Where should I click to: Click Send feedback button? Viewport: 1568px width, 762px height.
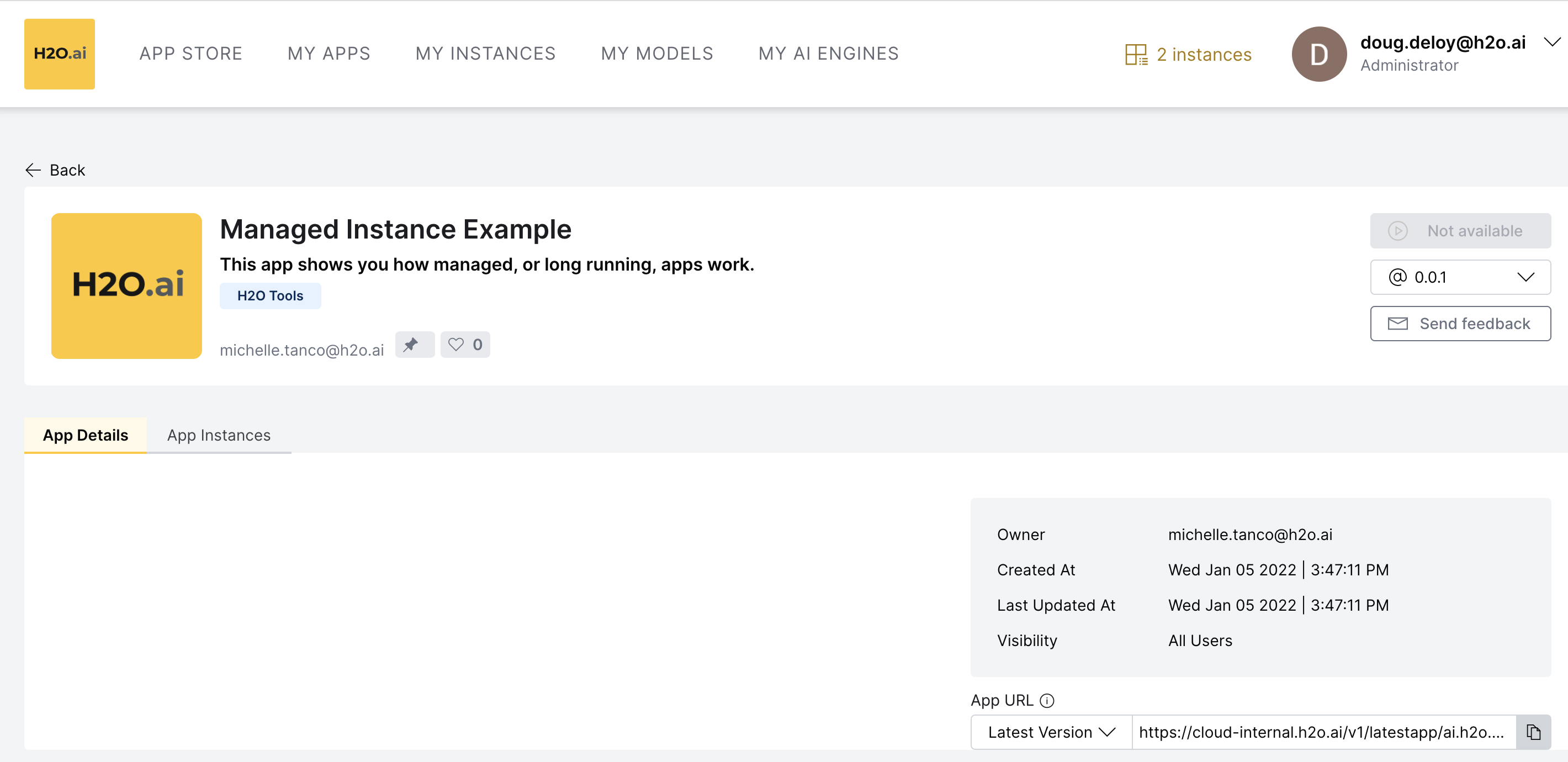1460,324
